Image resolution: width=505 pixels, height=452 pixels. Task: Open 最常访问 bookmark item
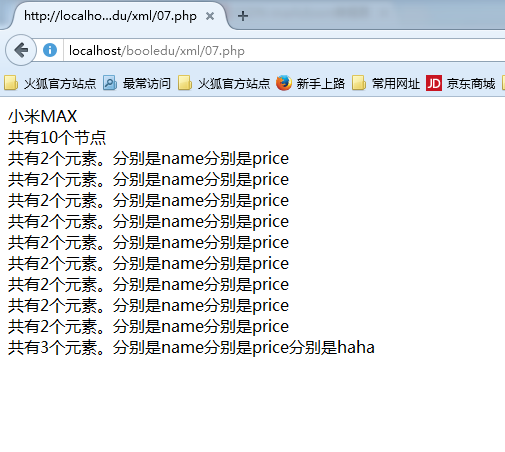(137, 83)
